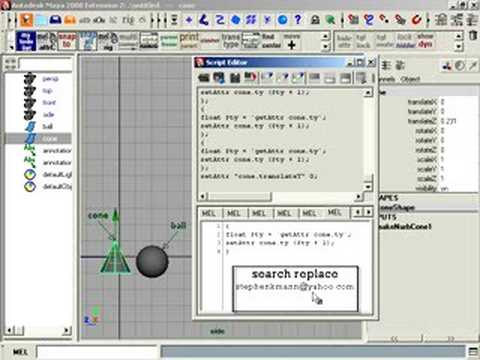Screen dimensions: 480x360
Task: Click the trash can icon at shelf end
Action: tap(473, 35)
